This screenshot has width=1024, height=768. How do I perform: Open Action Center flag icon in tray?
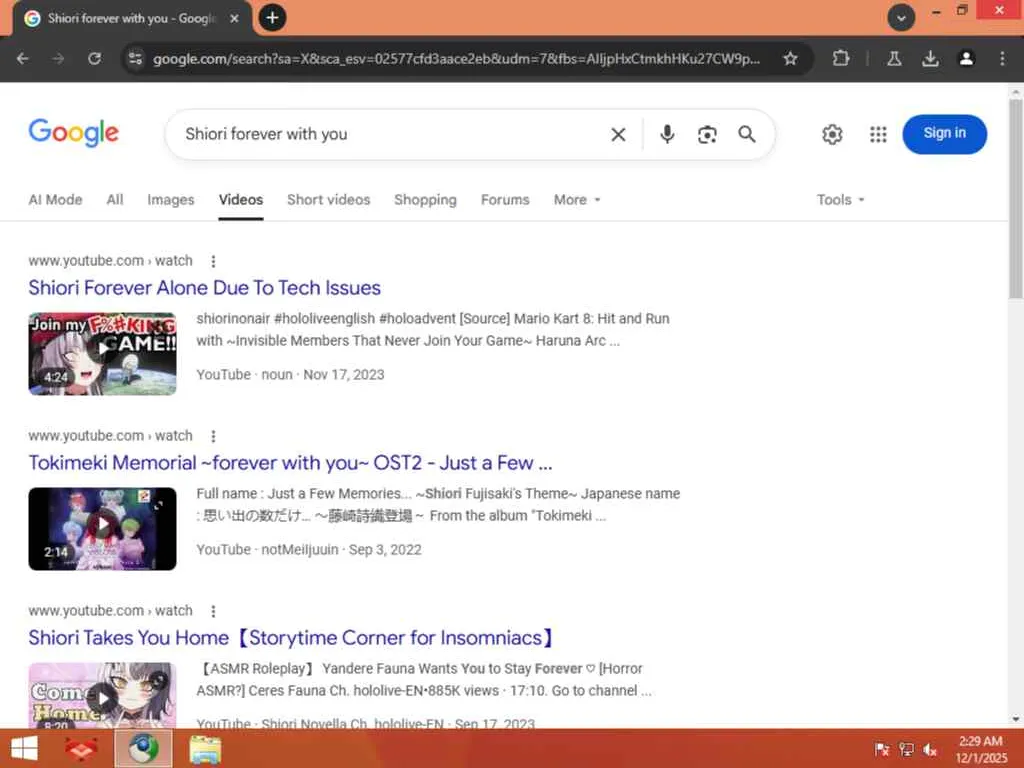coord(882,750)
